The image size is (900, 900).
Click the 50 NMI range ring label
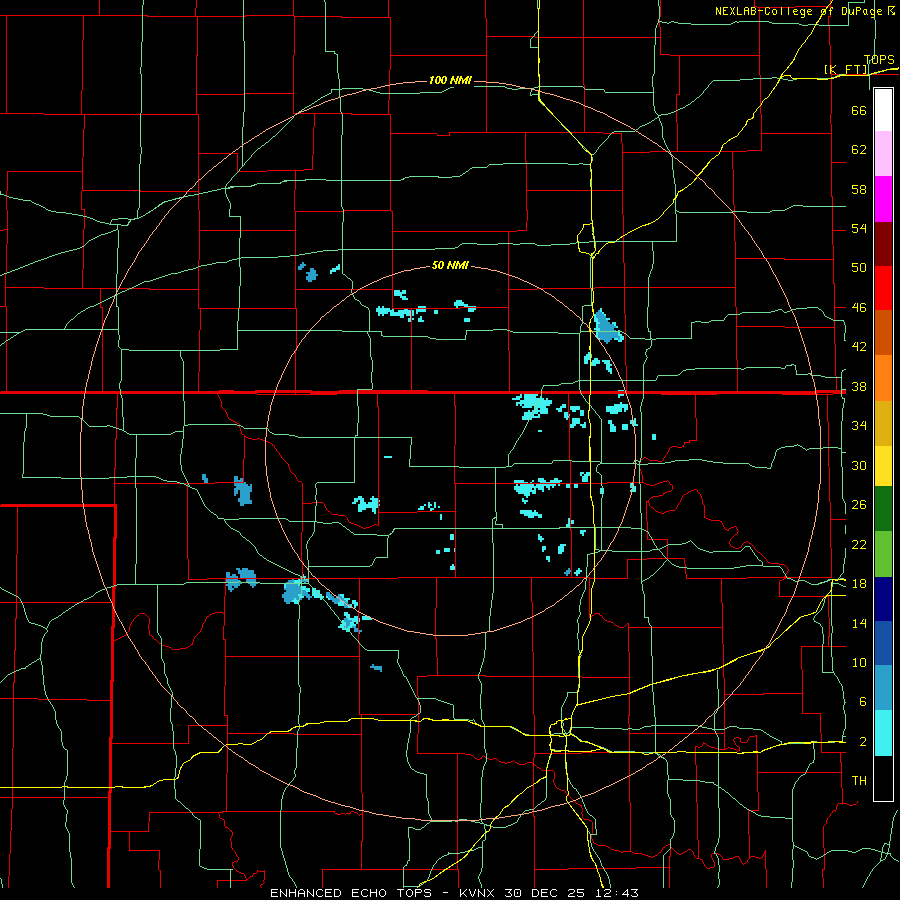[x=450, y=265]
